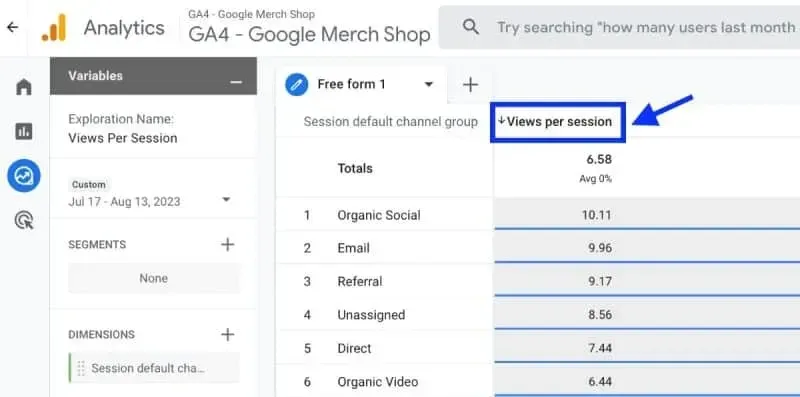Viewport: 800px width, 397px height.
Task: Click the Analytics product name text
Action: pos(124,28)
